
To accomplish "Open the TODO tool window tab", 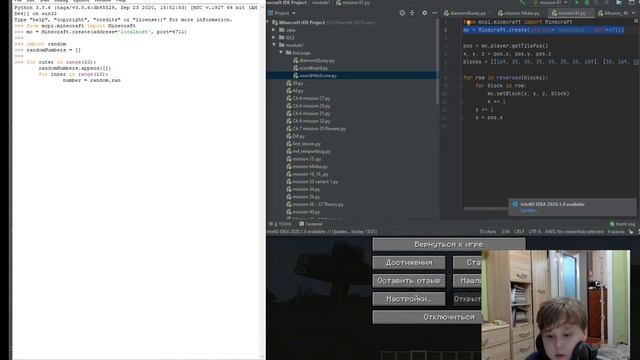I will pyautogui.click(x=281, y=224).
